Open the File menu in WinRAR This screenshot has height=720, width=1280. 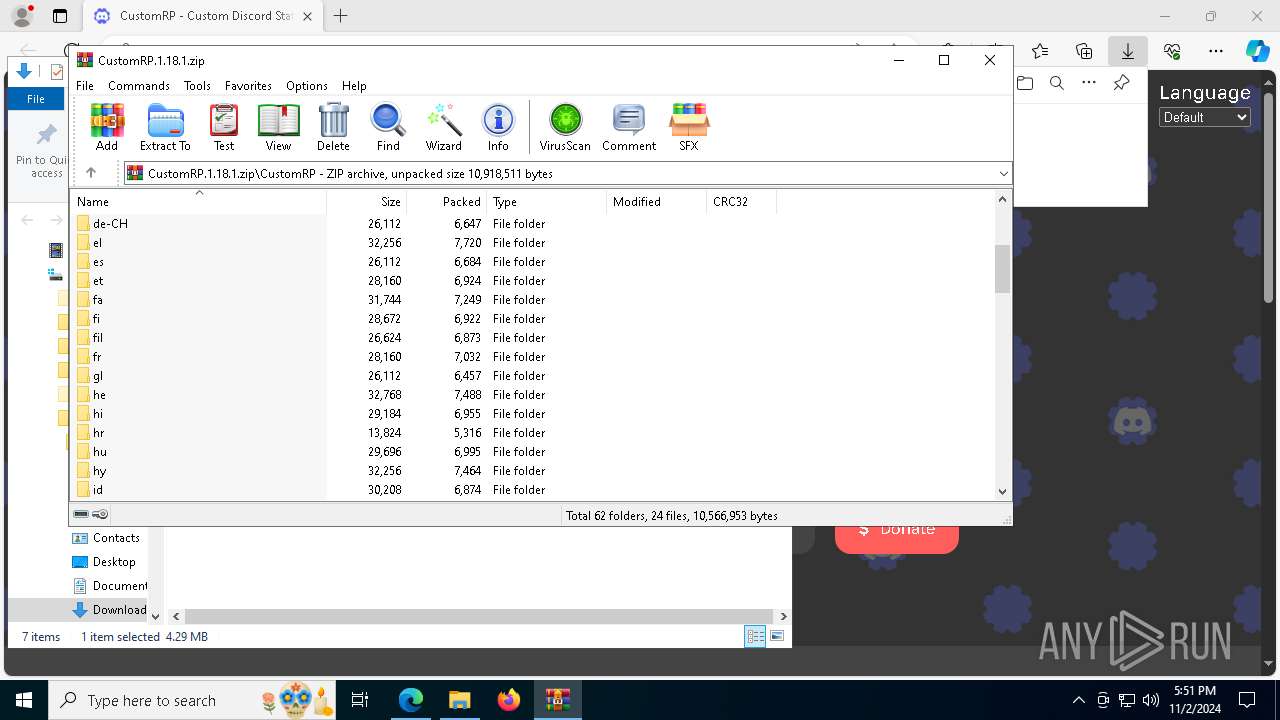85,86
